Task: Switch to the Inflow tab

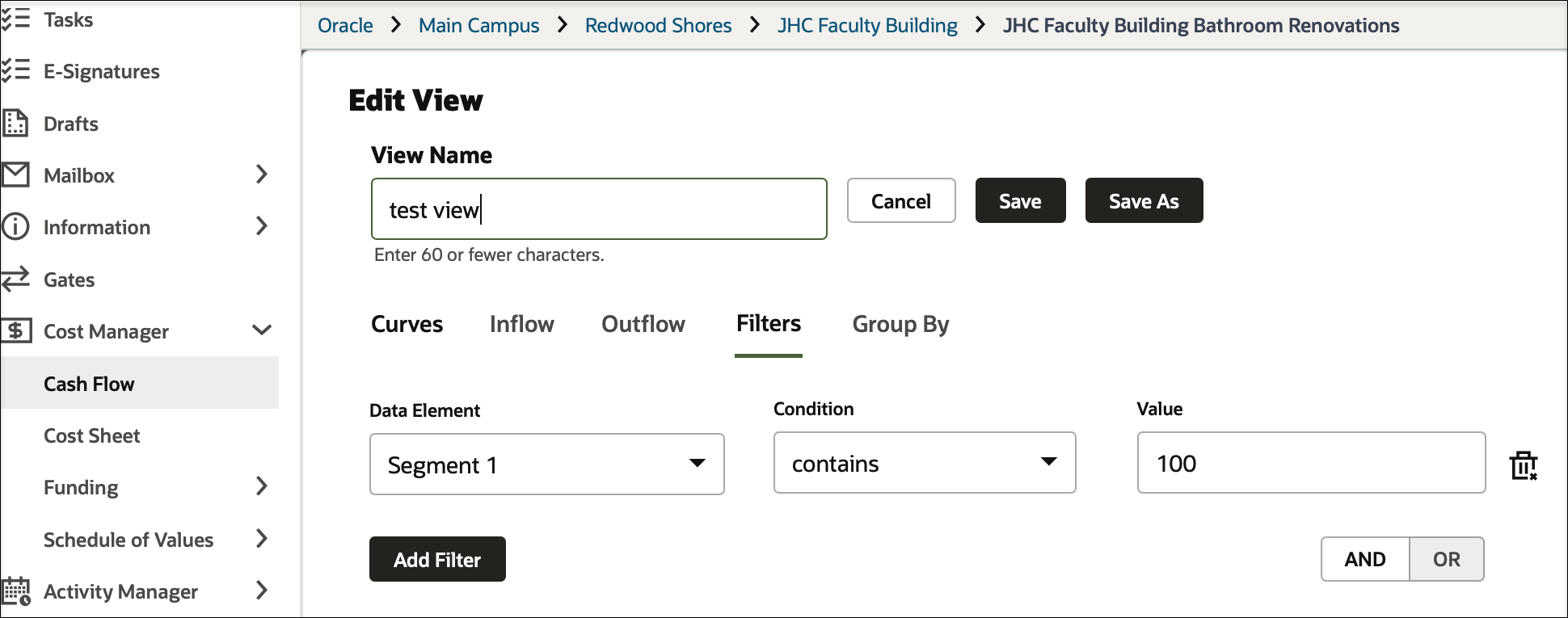Action: (522, 324)
